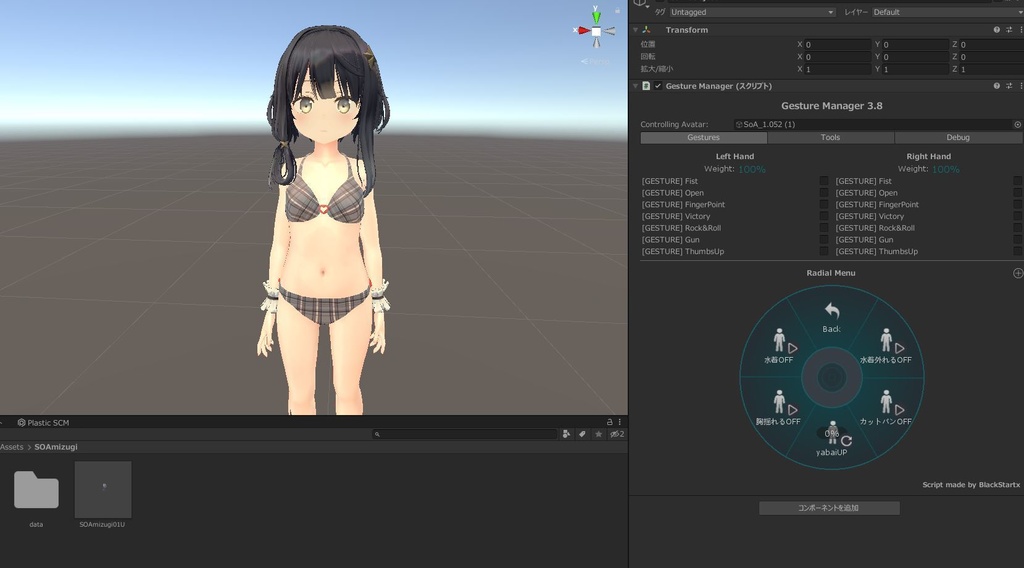Select yabaiUP radial puppet item
This screenshot has height=568, width=1024.
[x=831, y=439]
